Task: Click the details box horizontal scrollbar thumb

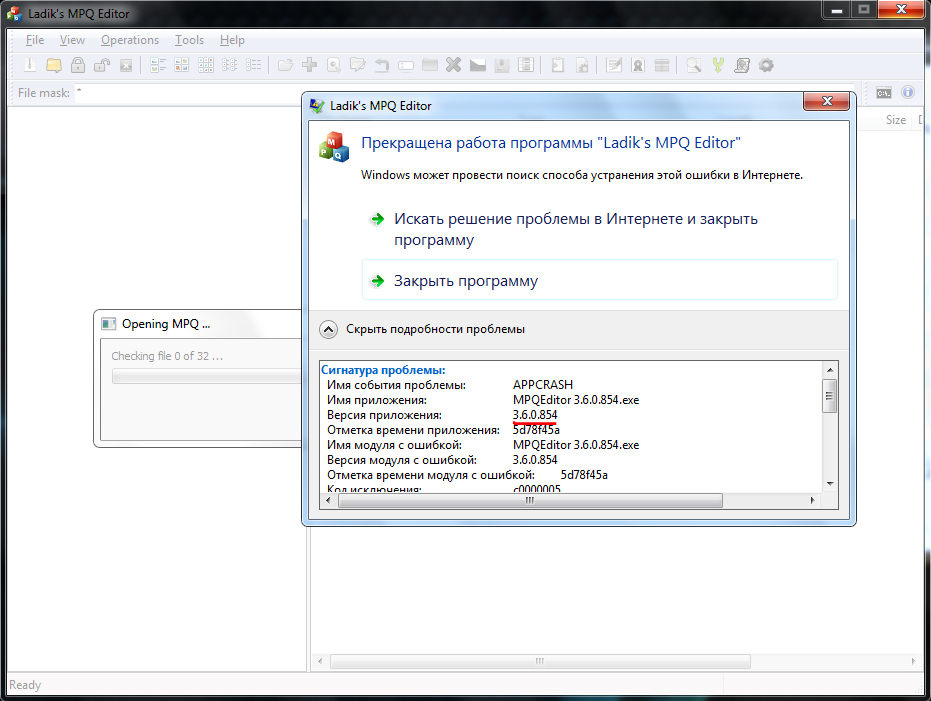Action: [x=530, y=500]
